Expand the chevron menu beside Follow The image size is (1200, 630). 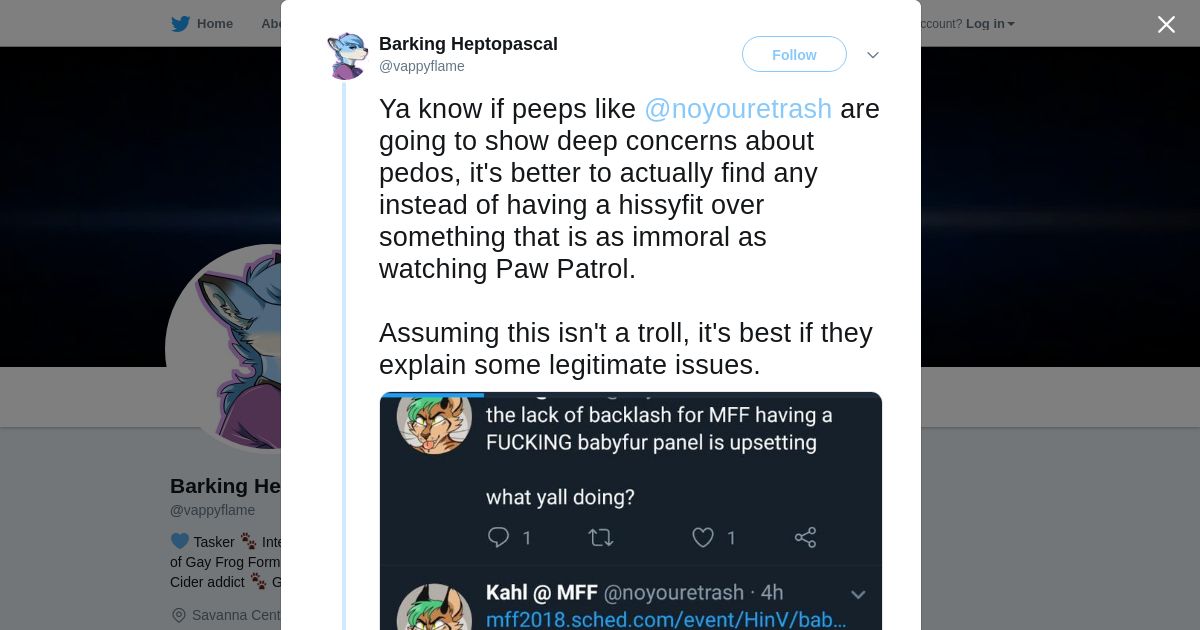[872, 55]
